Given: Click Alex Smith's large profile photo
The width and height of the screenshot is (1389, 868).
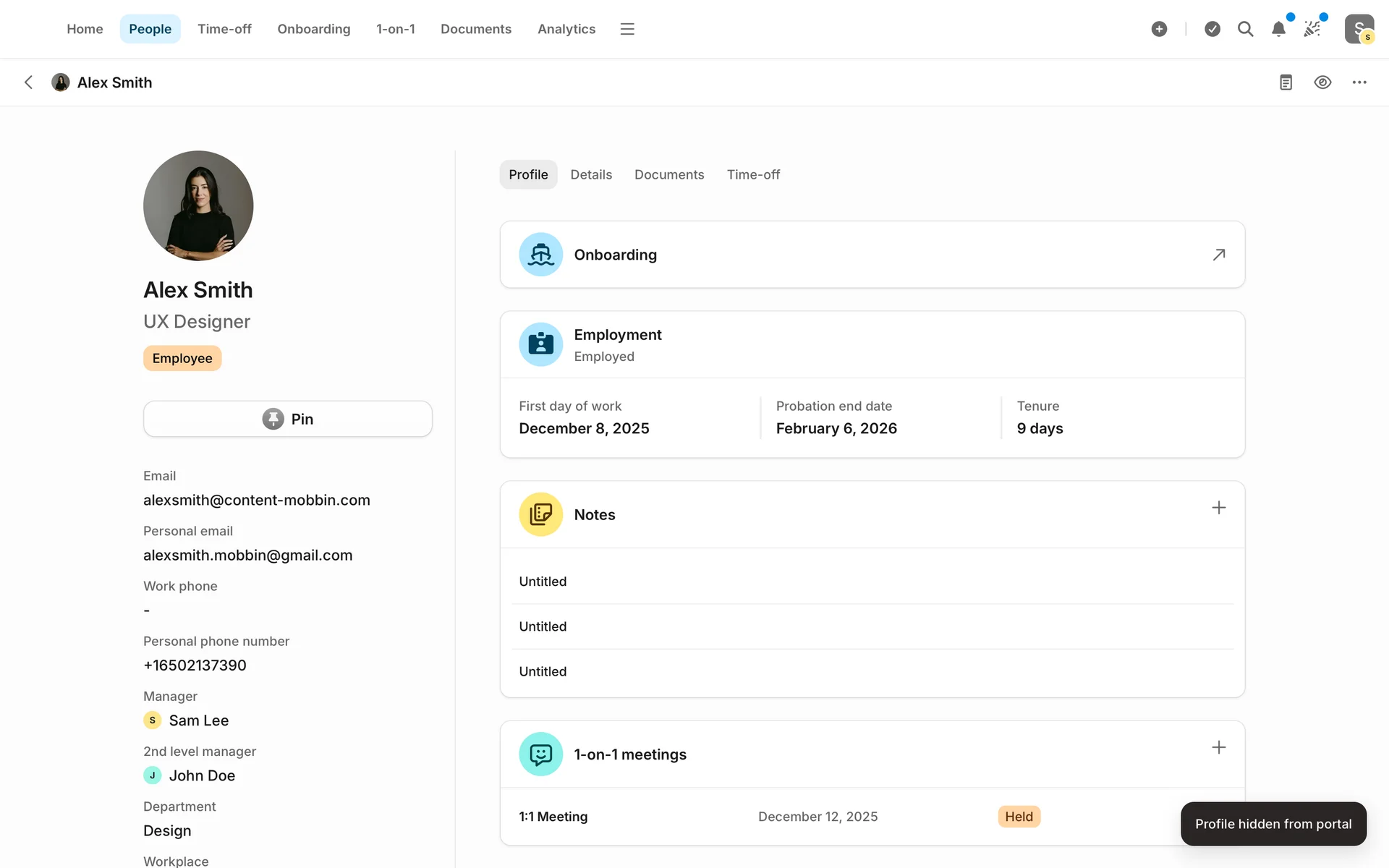Looking at the screenshot, I should click(x=198, y=205).
